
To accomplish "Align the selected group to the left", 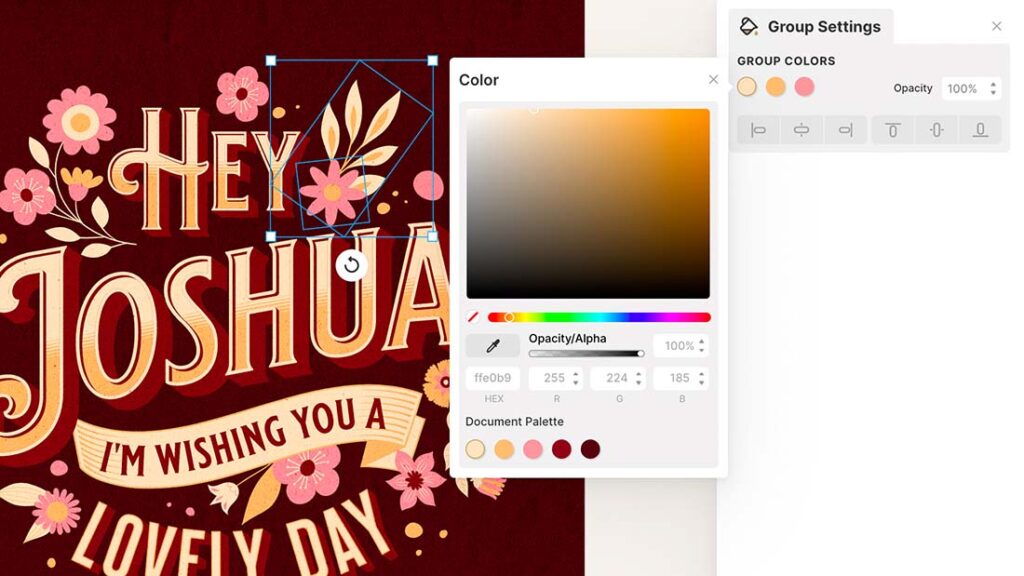I will click(757, 129).
